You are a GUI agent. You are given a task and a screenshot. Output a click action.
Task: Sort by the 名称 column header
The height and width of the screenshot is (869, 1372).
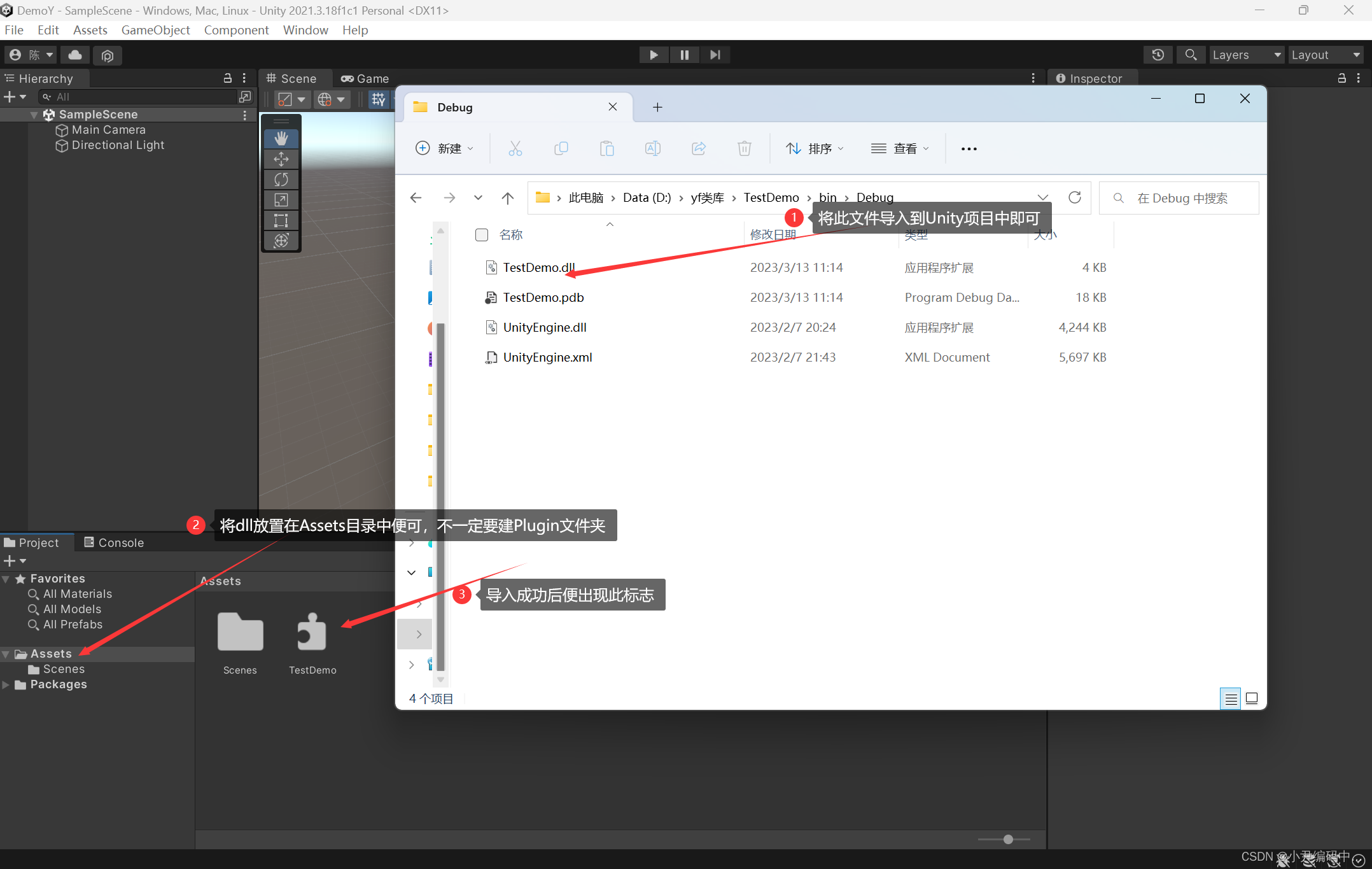[x=510, y=235]
